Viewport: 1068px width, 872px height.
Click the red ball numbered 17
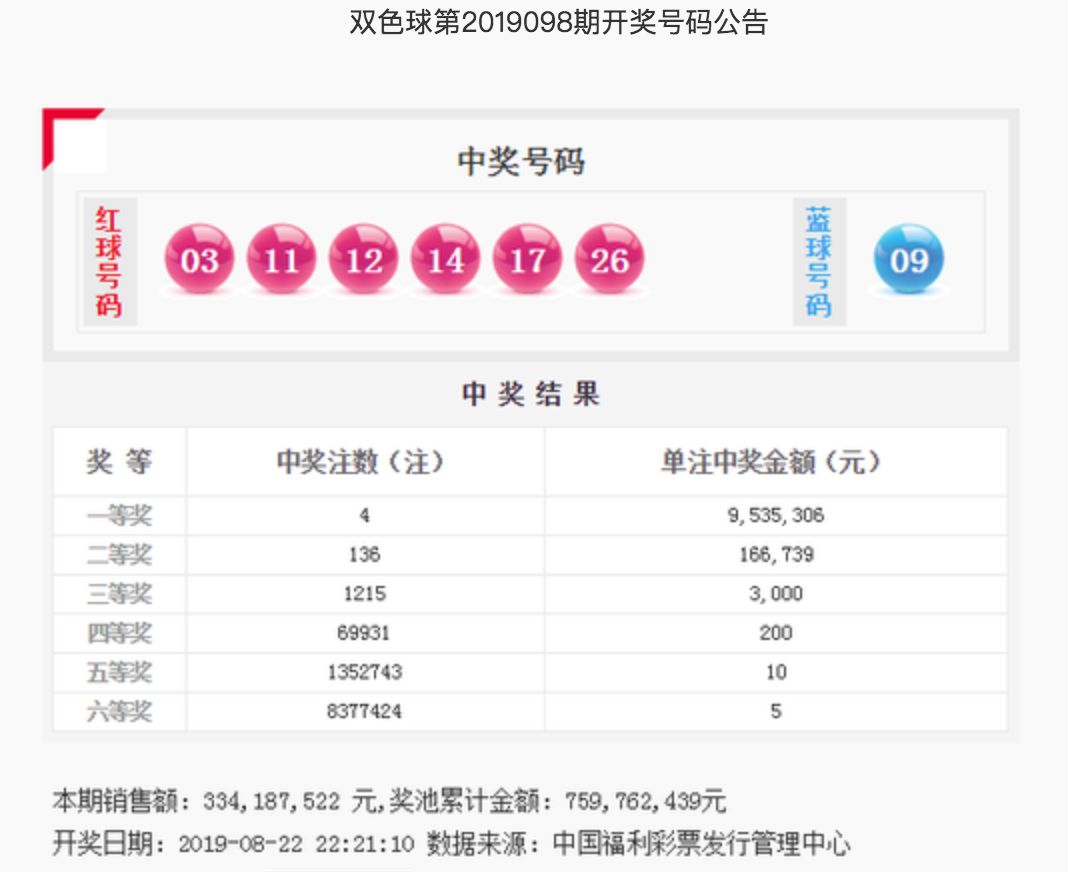click(527, 259)
